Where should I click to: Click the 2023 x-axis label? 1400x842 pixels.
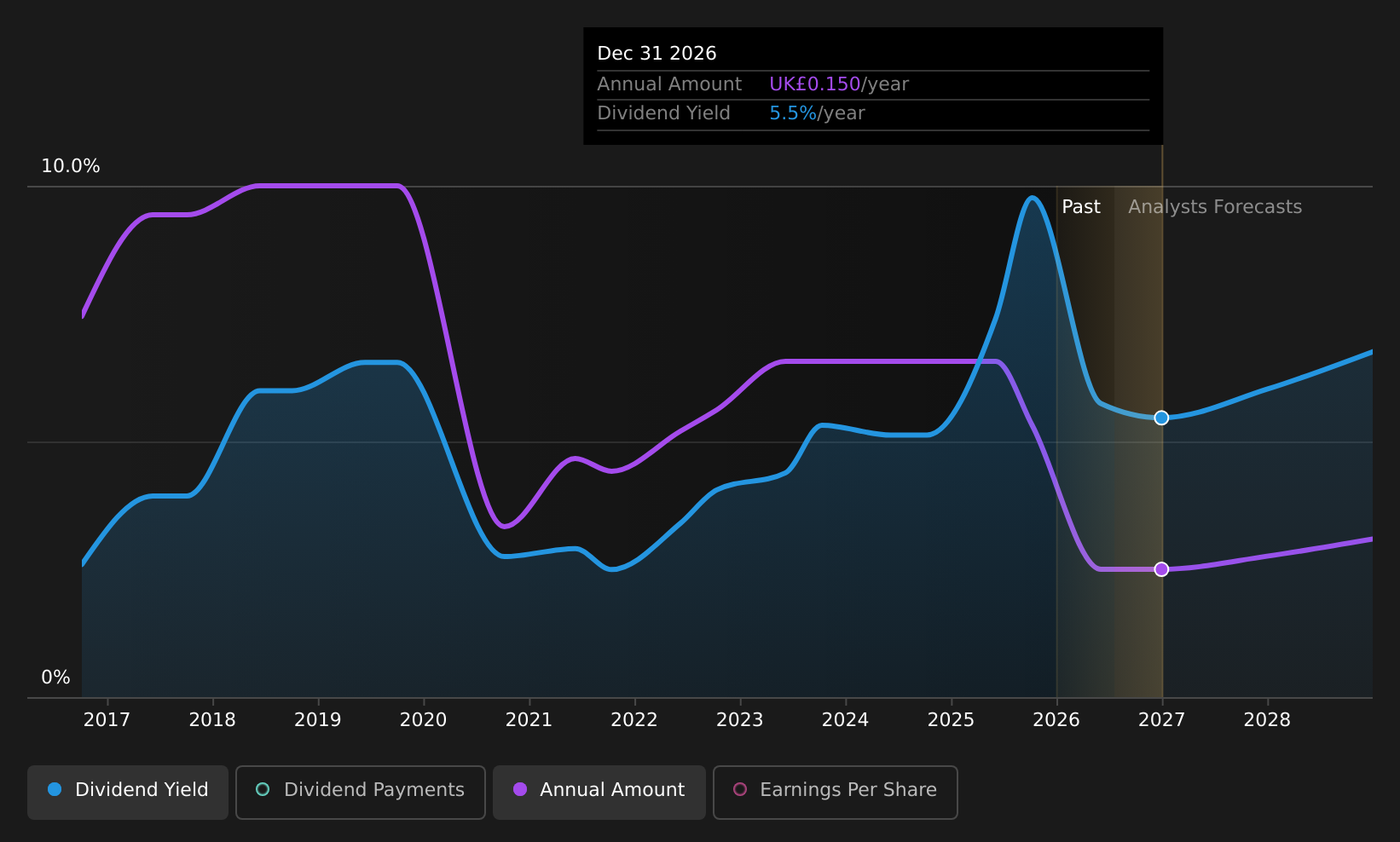[740, 720]
